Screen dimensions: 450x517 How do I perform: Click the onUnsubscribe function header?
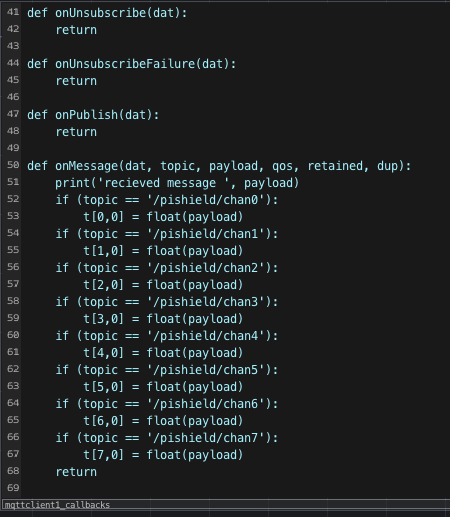pos(107,13)
